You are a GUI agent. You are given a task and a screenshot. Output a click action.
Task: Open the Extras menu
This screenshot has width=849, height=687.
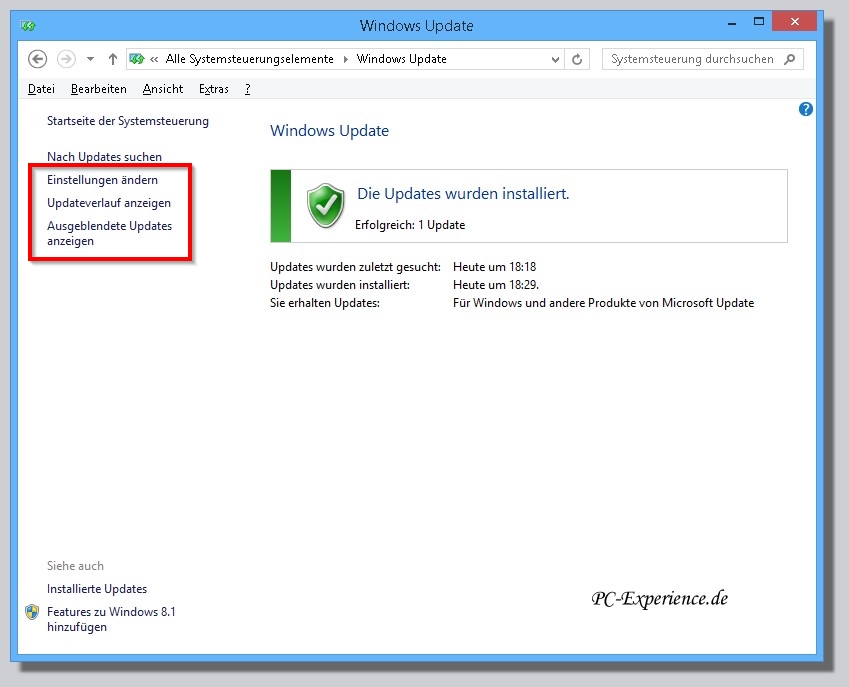(213, 89)
